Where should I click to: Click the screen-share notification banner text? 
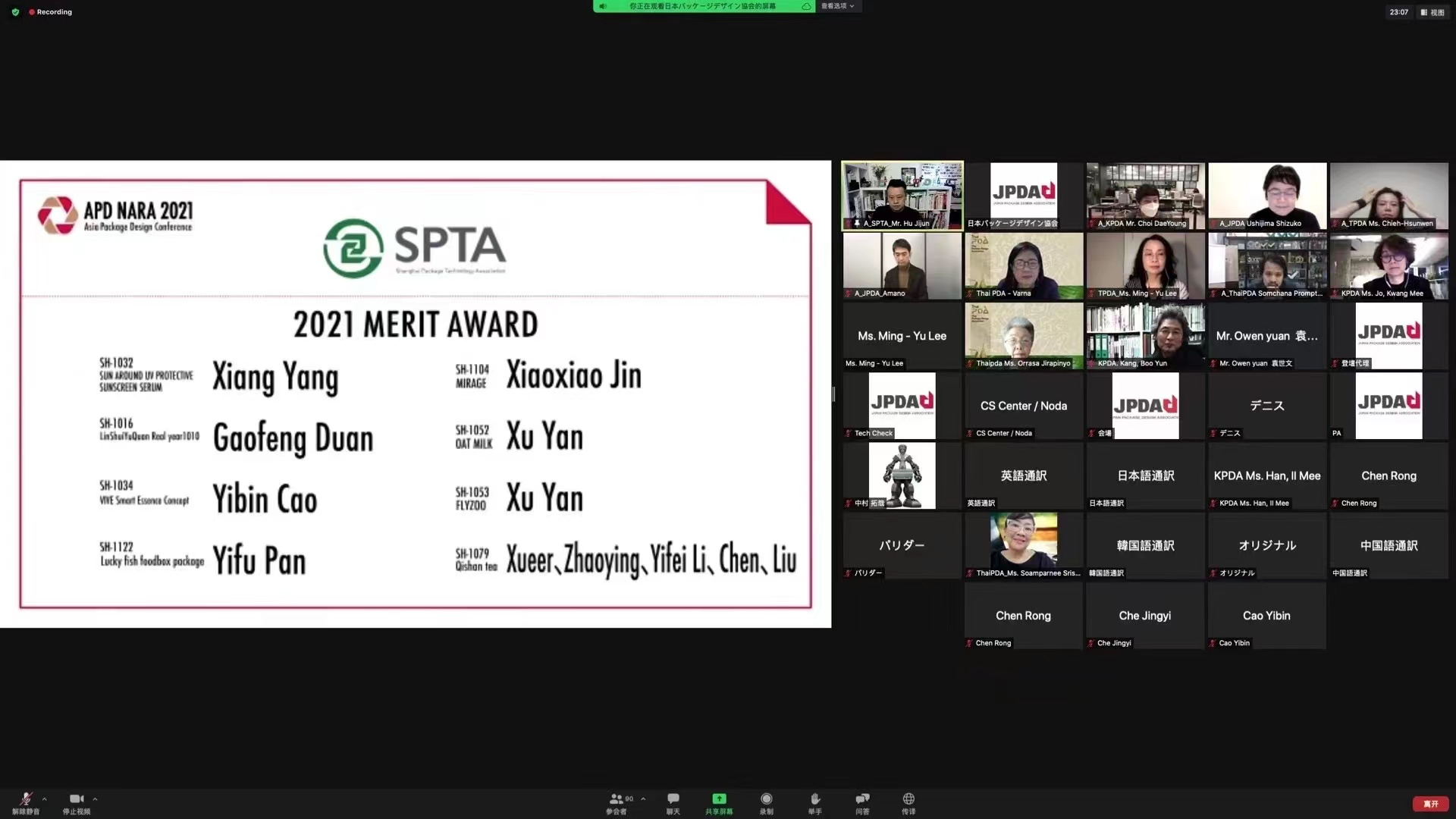click(702, 6)
